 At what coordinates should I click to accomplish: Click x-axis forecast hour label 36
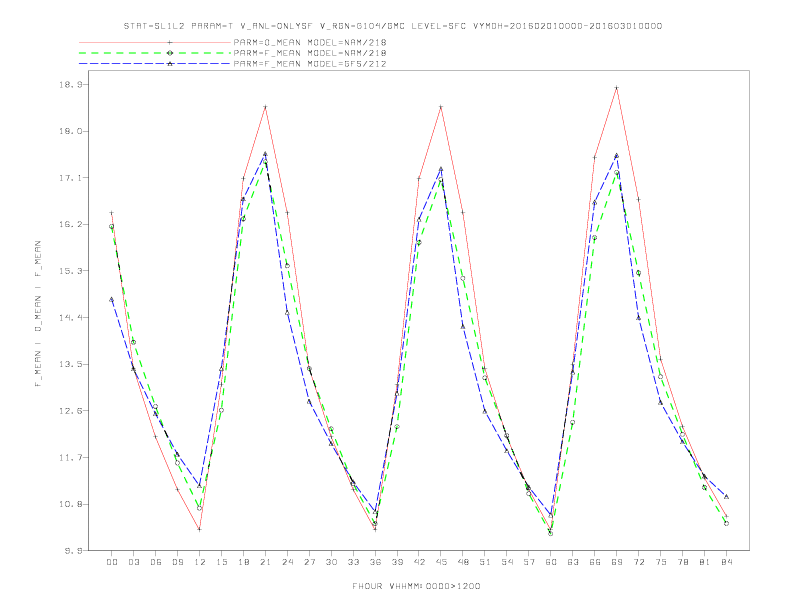coord(375,562)
